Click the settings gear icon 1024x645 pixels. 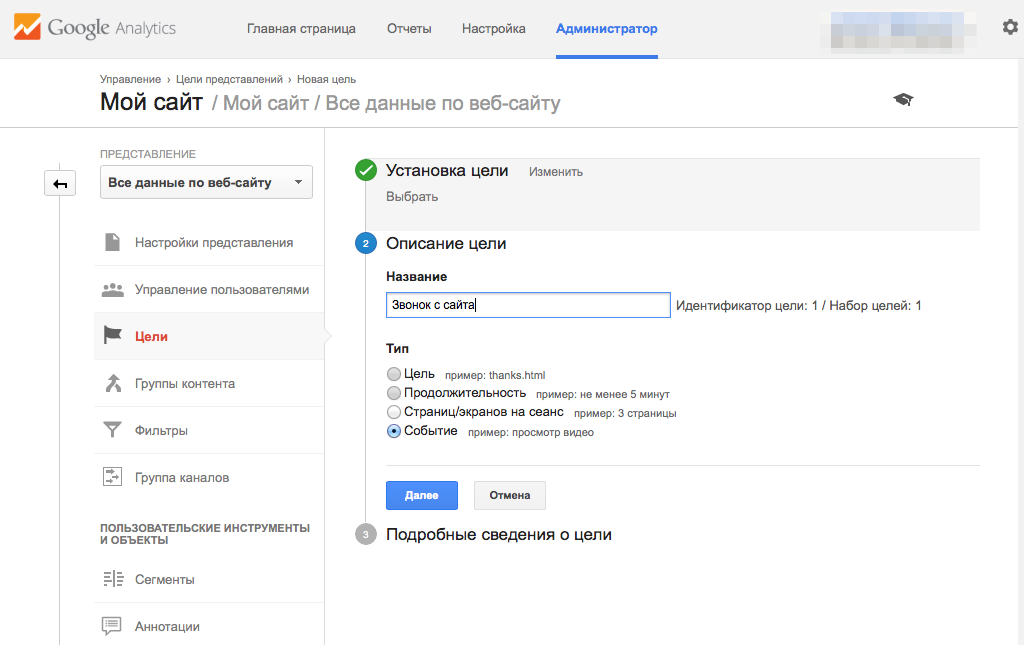(x=1009, y=27)
